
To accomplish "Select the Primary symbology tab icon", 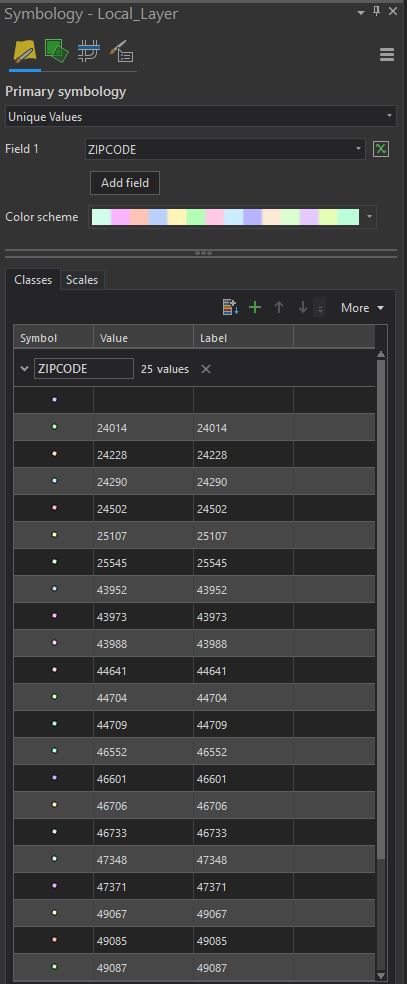I will 25,51.
